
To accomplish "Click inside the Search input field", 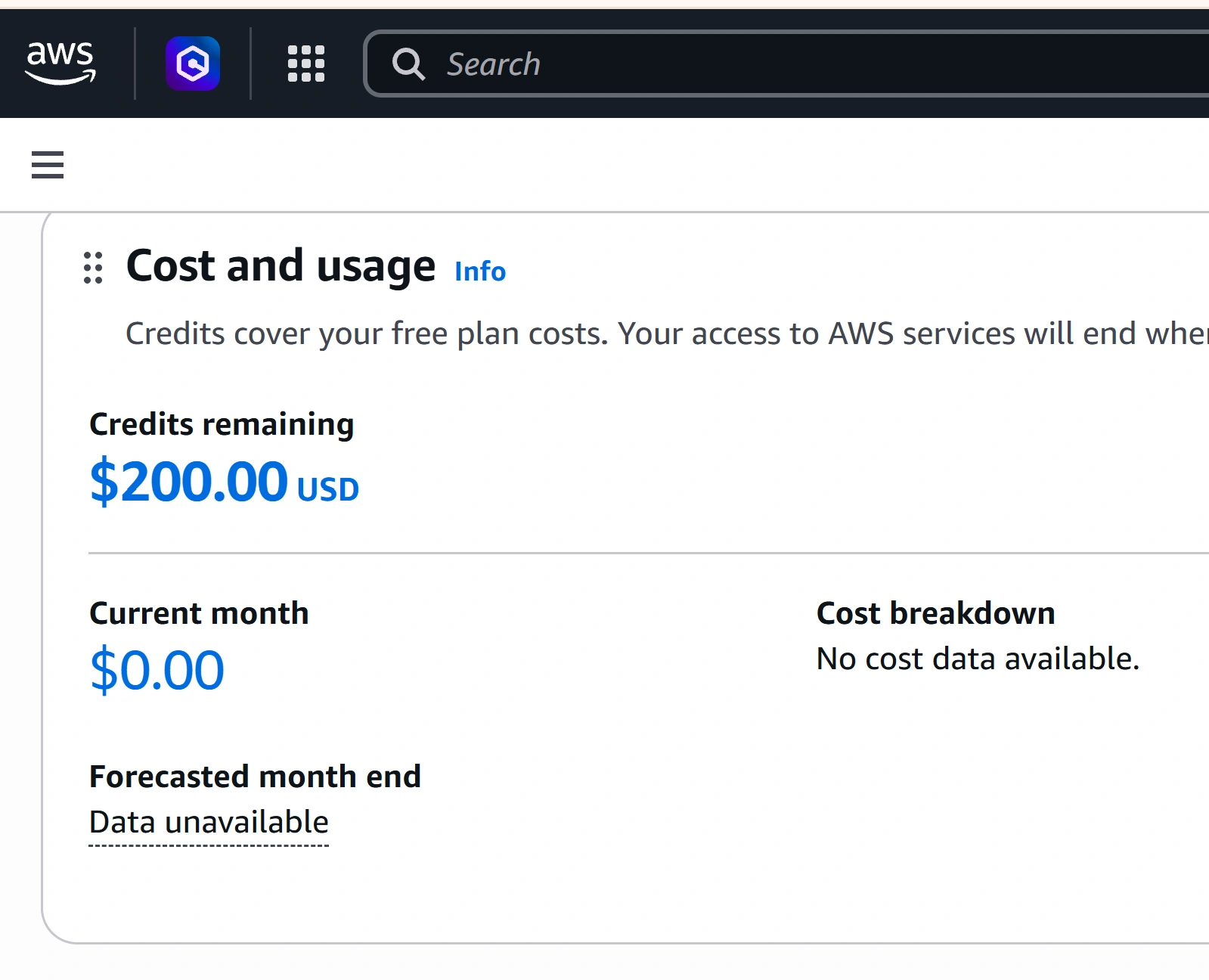I will (786, 64).
